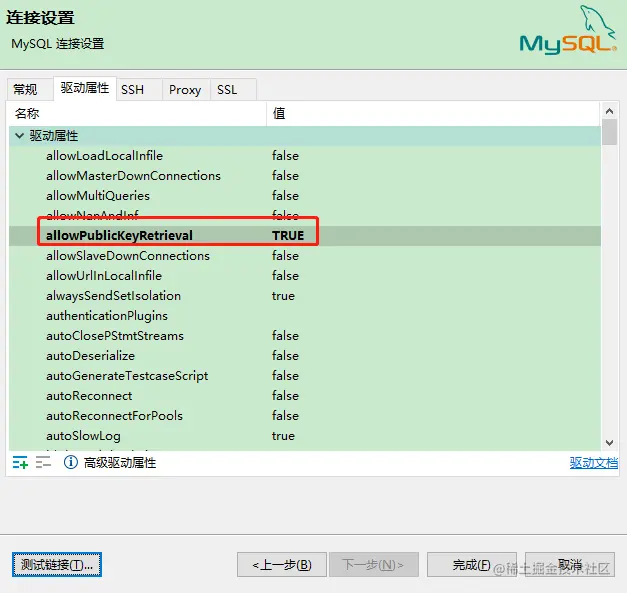Click the empty value cell of authenticationPlugins
Screen dimensions: 627x593
pyautogui.click(x=433, y=316)
